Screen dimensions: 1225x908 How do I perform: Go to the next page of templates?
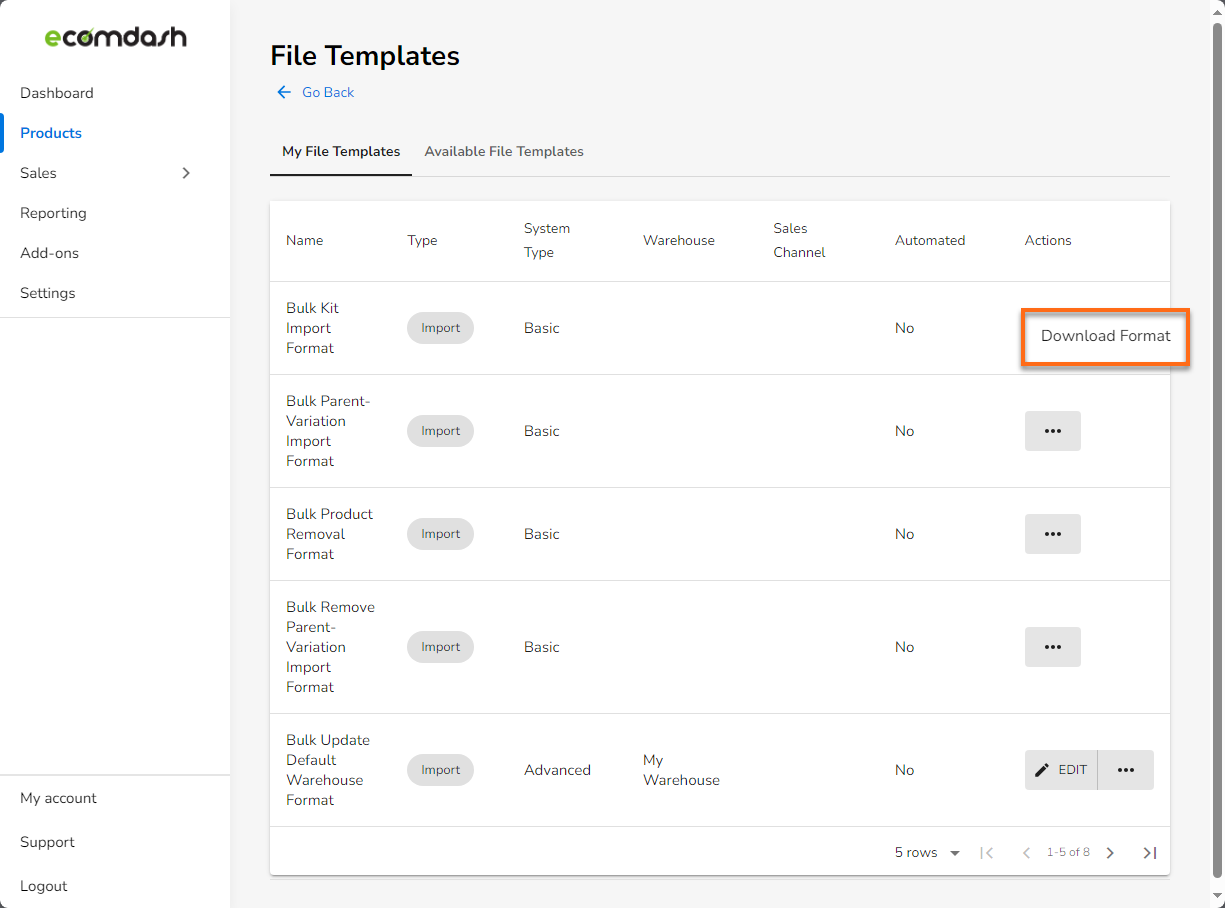tap(1110, 852)
